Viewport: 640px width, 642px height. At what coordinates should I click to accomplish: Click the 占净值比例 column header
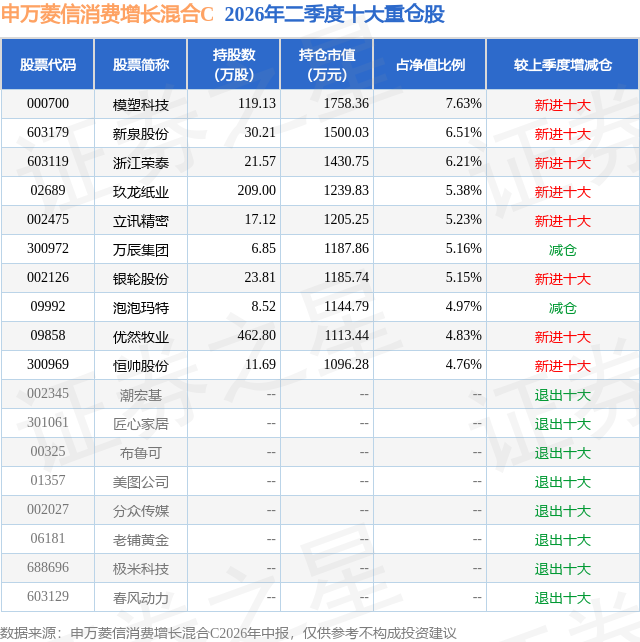click(x=430, y=65)
